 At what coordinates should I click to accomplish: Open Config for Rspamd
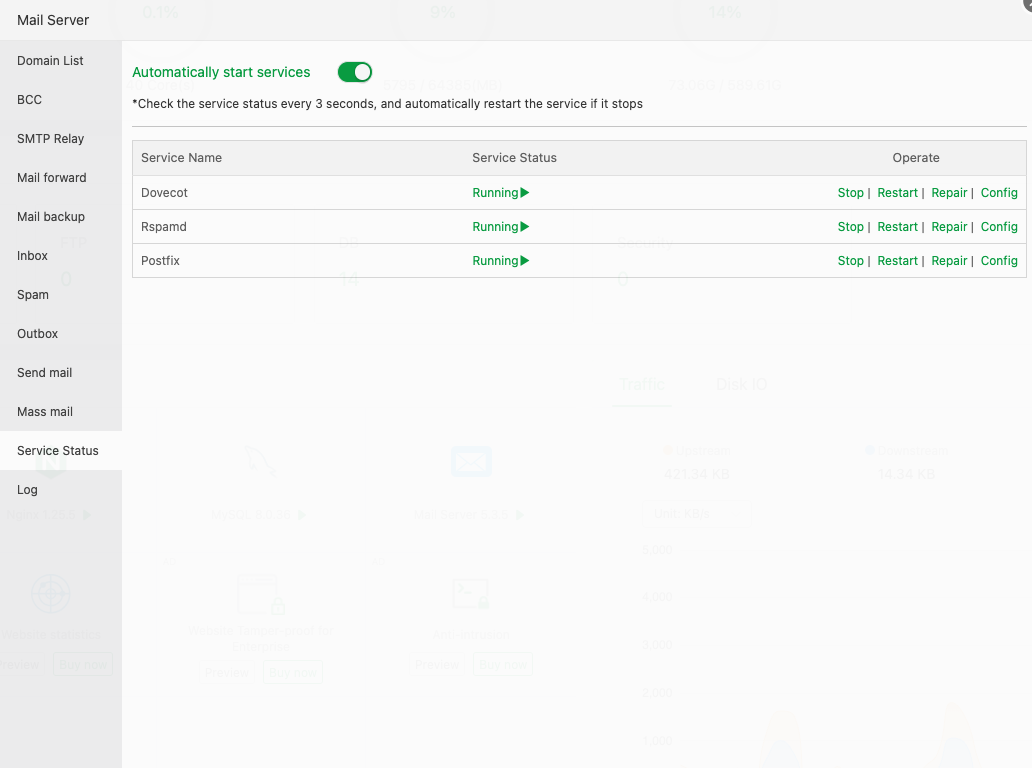(999, 227)
